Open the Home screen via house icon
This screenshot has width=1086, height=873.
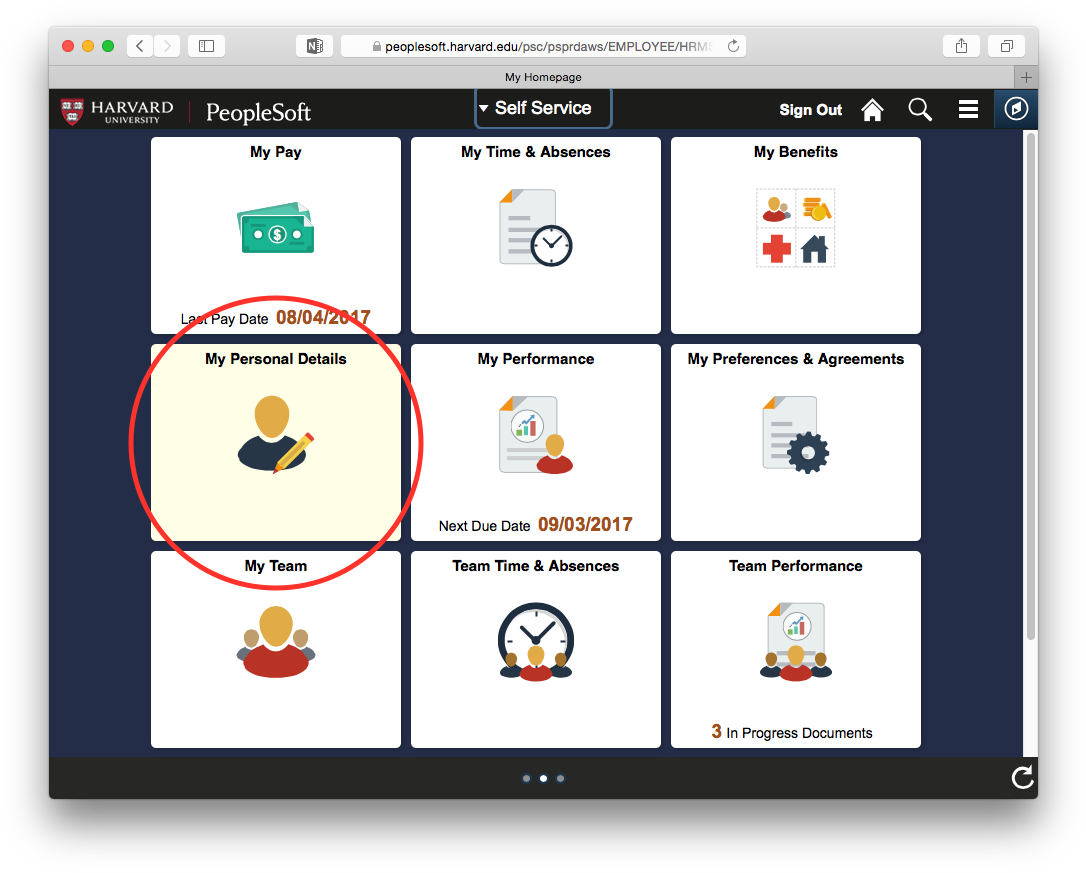[x=871, y=109]
